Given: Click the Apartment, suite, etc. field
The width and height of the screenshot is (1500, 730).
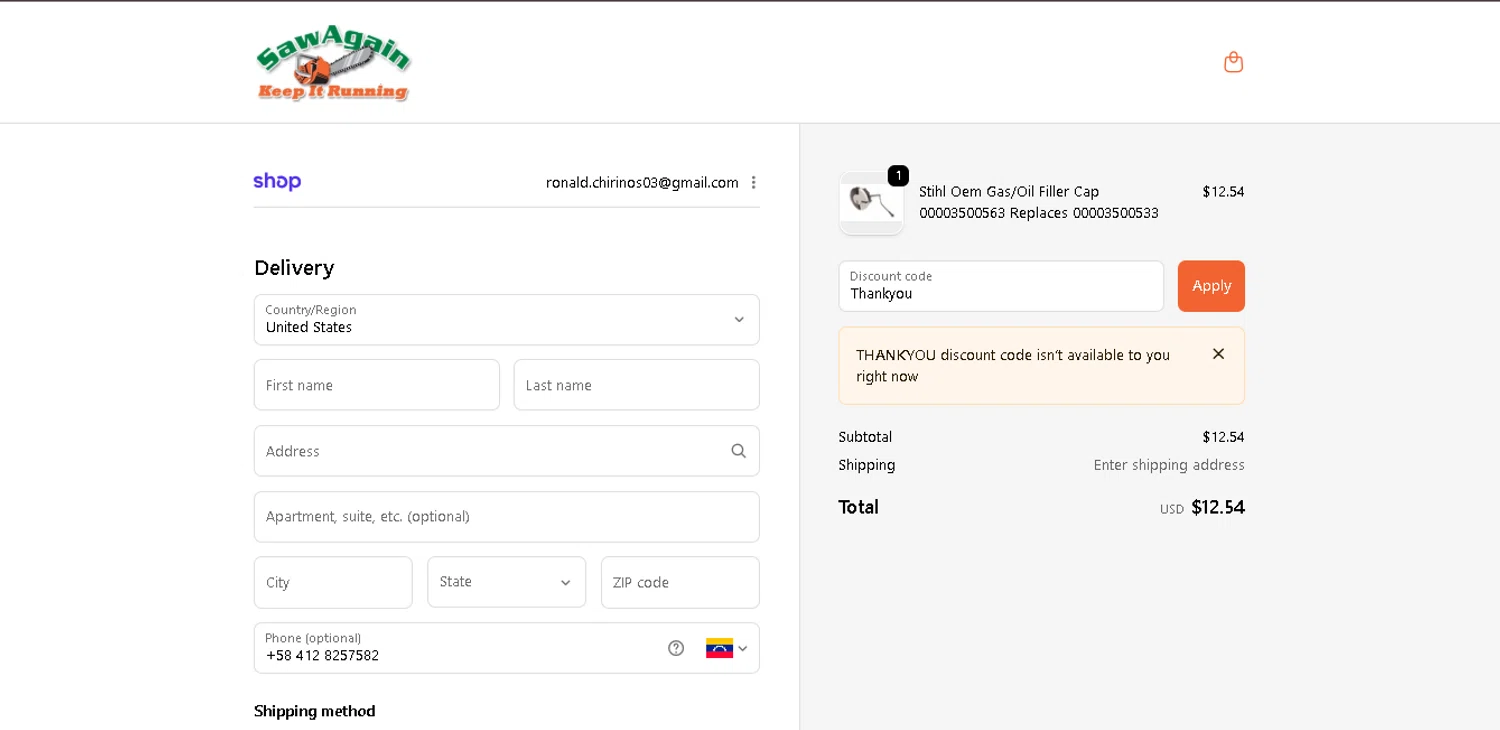Looking at the screenshot, I should [x=507, y=517].
